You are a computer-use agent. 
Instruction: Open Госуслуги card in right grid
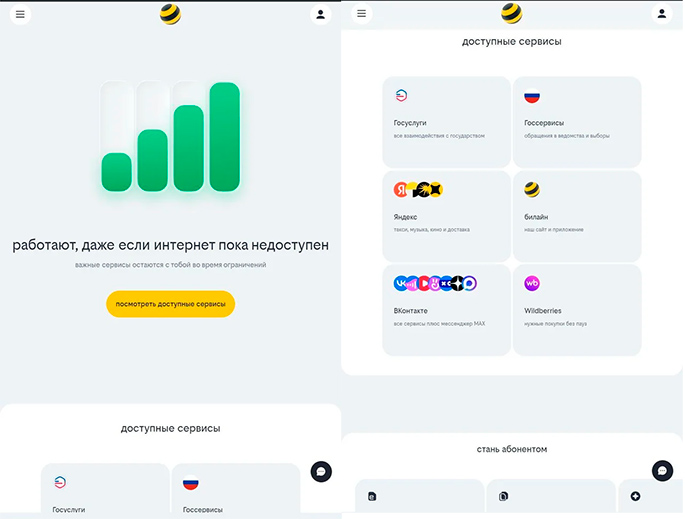(446, 122)
